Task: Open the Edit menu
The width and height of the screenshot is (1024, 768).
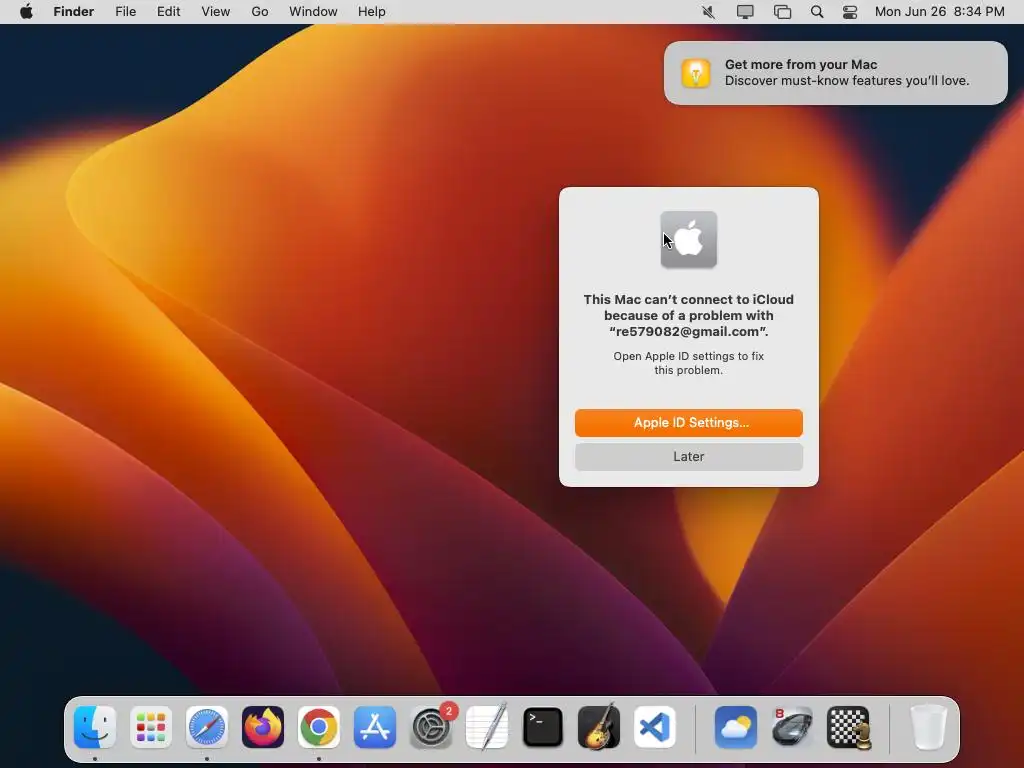Action: (x=168, y=12)
